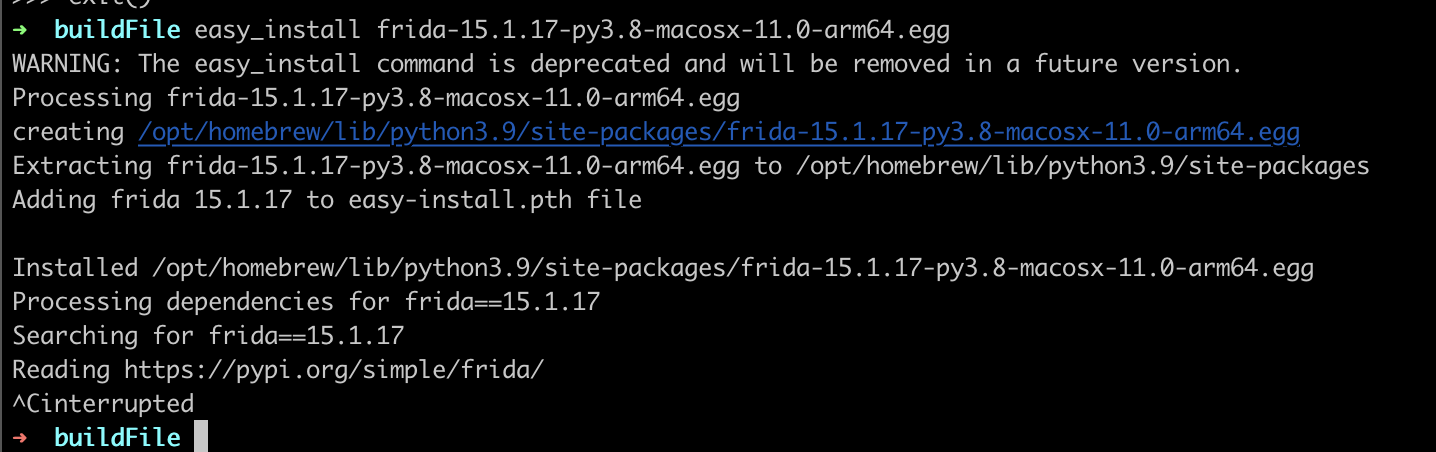The image size is (1436, 452).
Task: Click the ^Cinterrupted line
Action: click(x=103, y=404)
